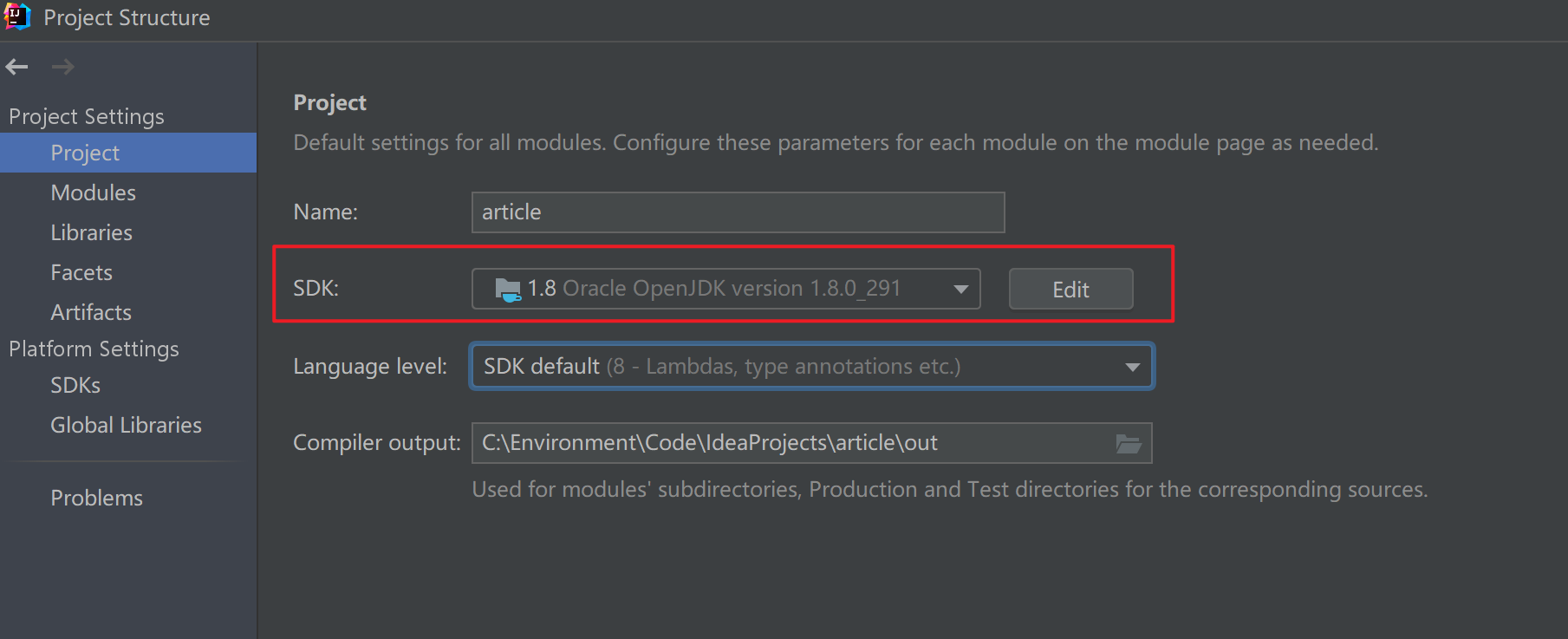
Task: Select Project in the sidebar
Action: [x=85, y=153]
